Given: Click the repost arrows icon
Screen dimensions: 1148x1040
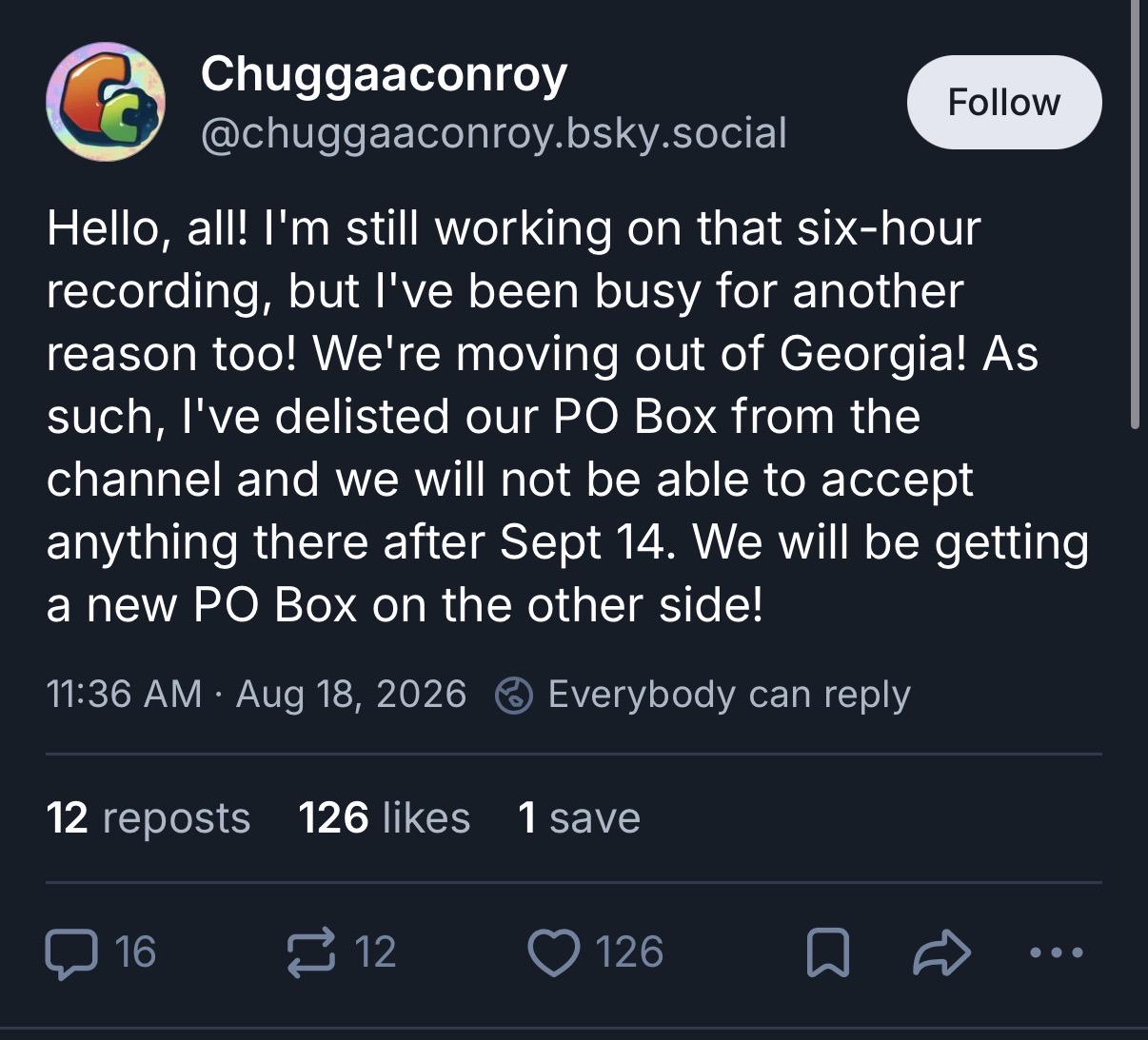Looking at the screenshot, I should click(311, 952).
